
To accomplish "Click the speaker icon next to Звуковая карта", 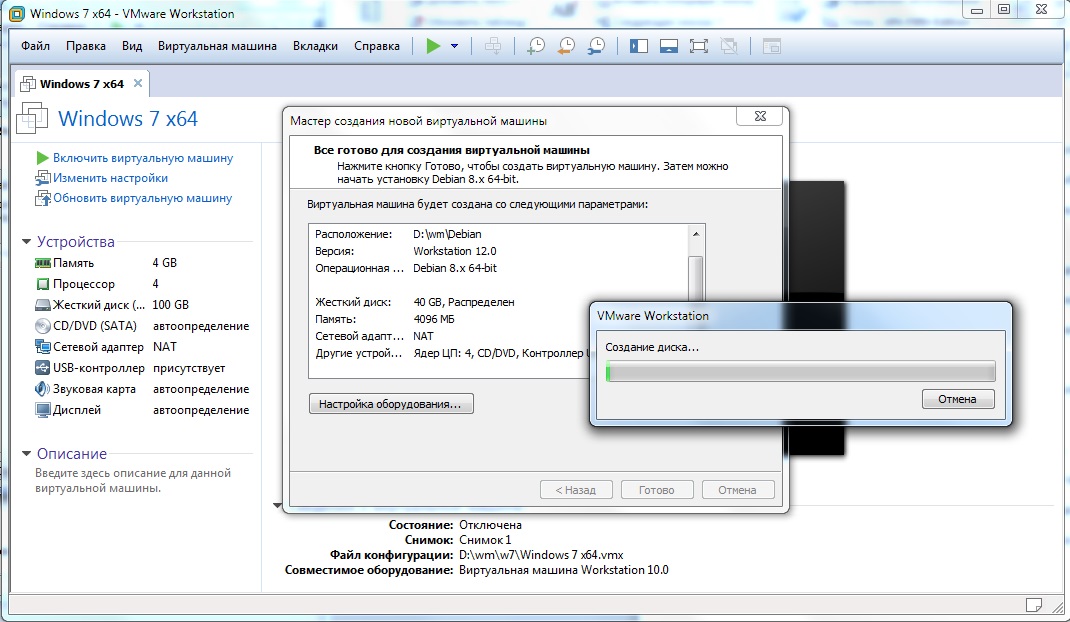I will [x=42, y=389].
